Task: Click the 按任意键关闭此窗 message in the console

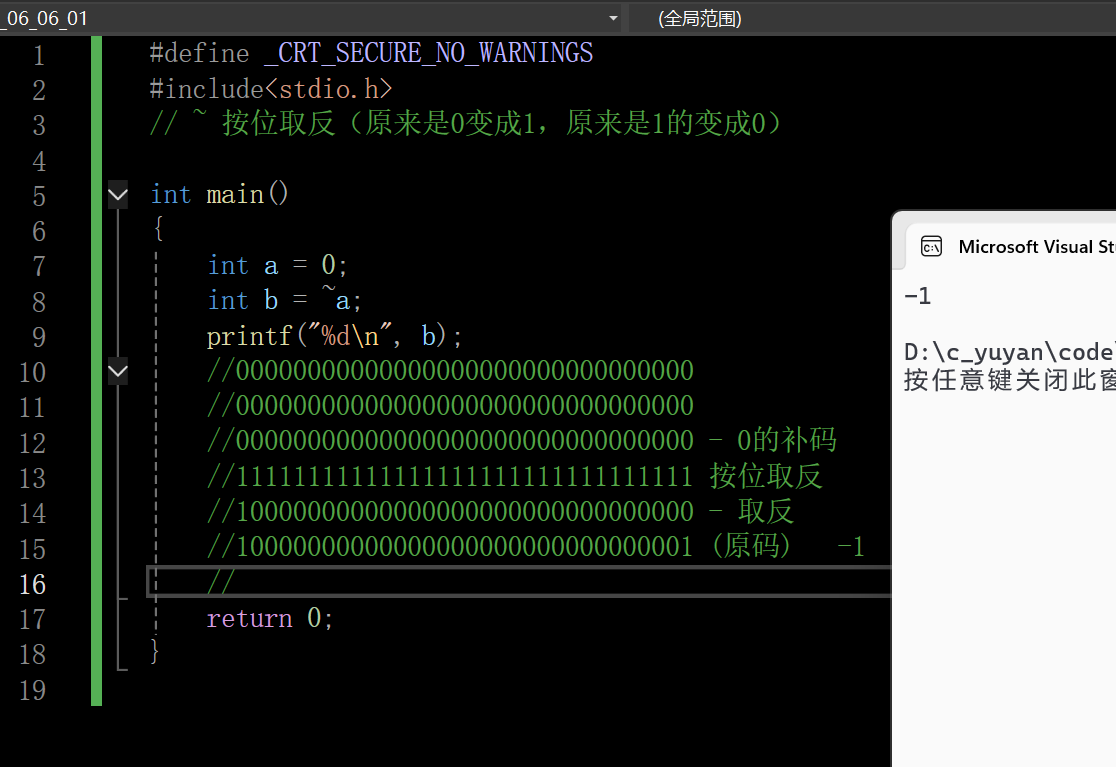Action: (x=1009, y=380)
